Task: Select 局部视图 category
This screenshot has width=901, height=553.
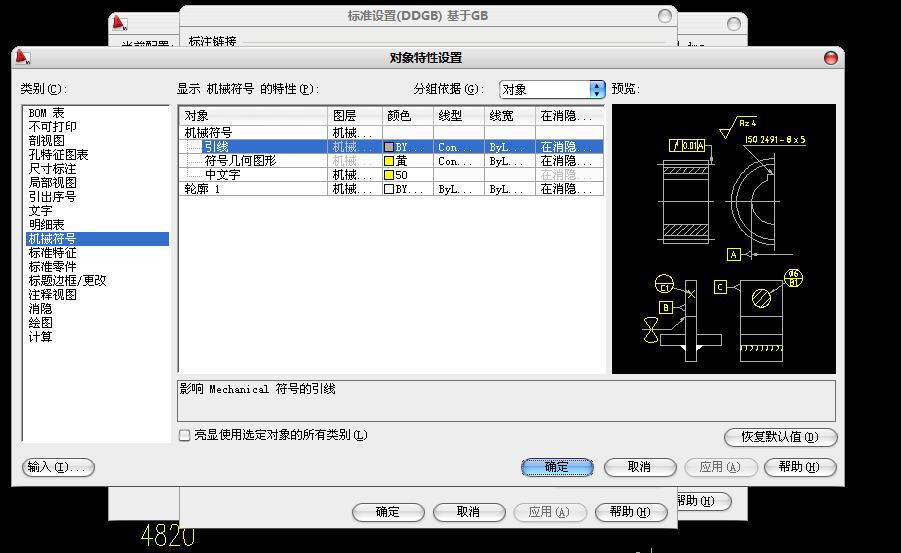Action: coord(52,182)
